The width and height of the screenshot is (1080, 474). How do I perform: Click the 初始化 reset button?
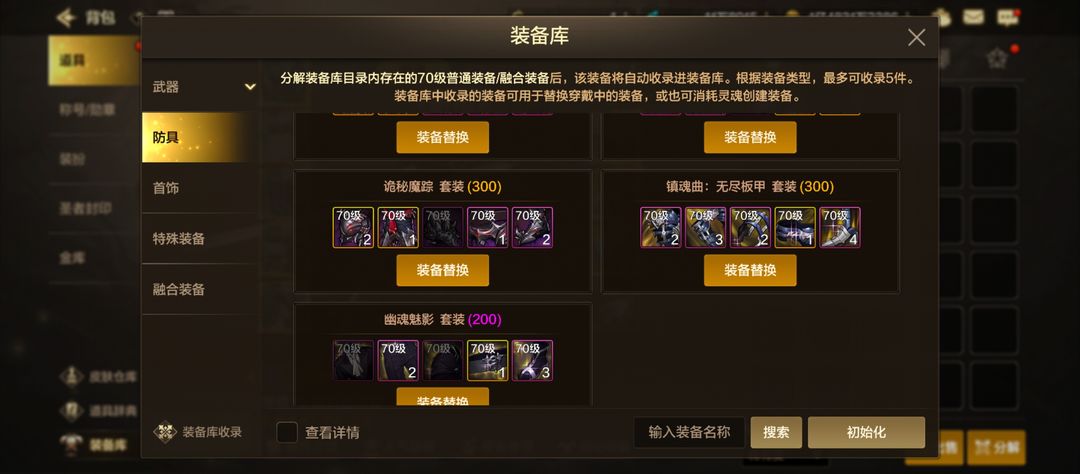(x=866, y=433)
